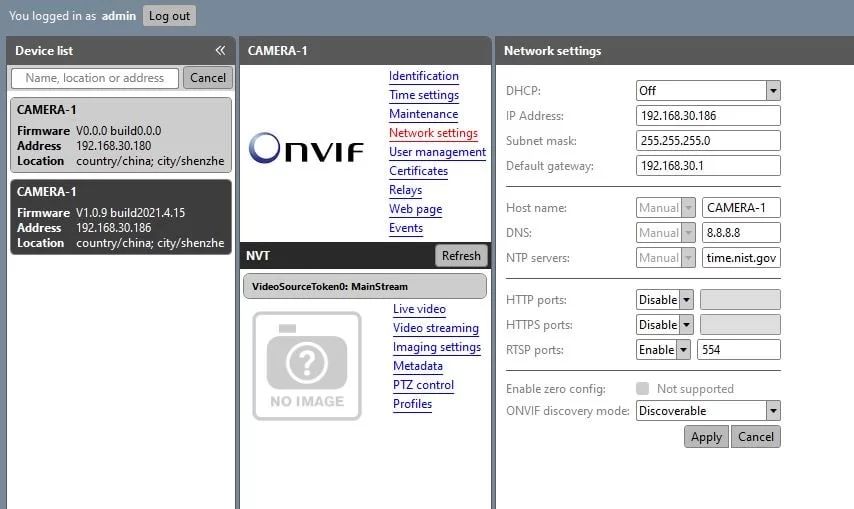Click the NVT section label

click(258, 256)
